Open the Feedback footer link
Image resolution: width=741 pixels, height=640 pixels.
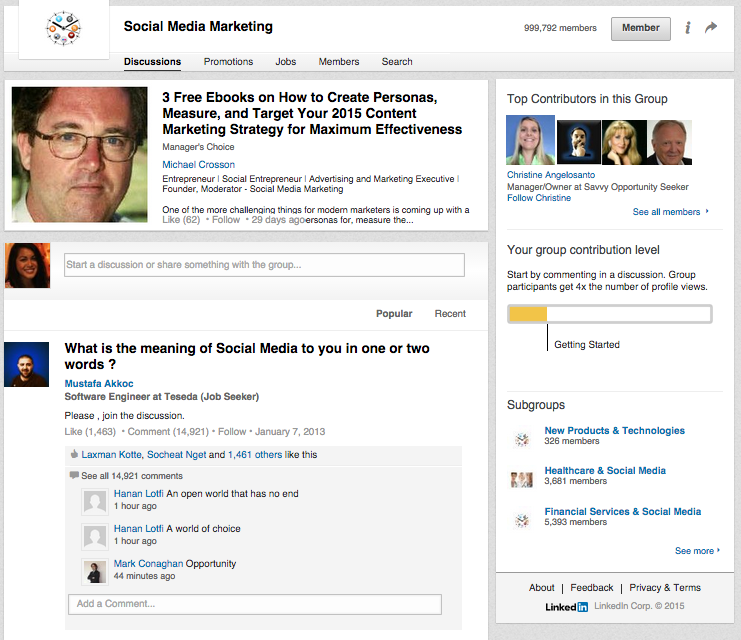click(x=592, y=588)
